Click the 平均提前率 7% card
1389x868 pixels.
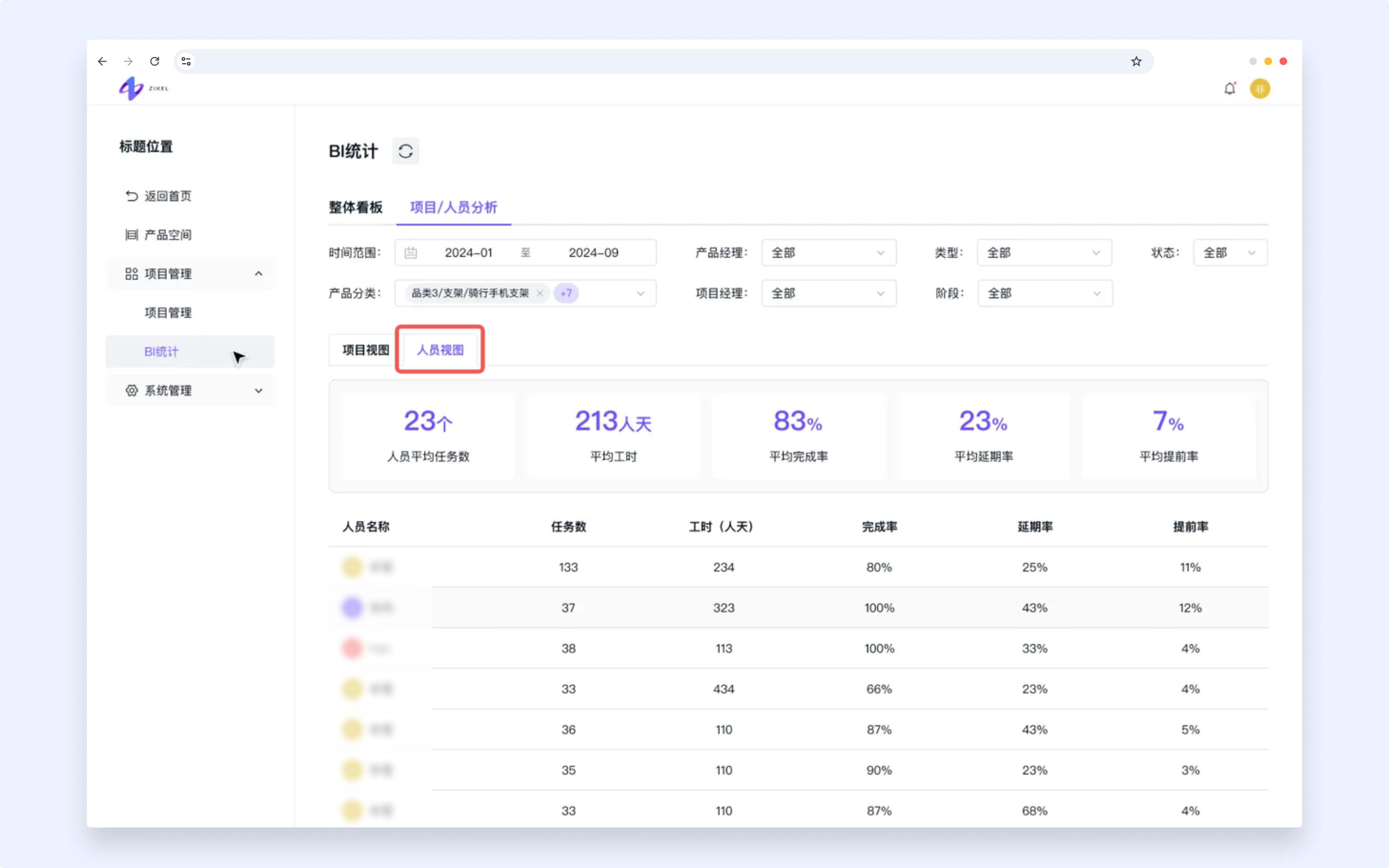click(1169, 436)
